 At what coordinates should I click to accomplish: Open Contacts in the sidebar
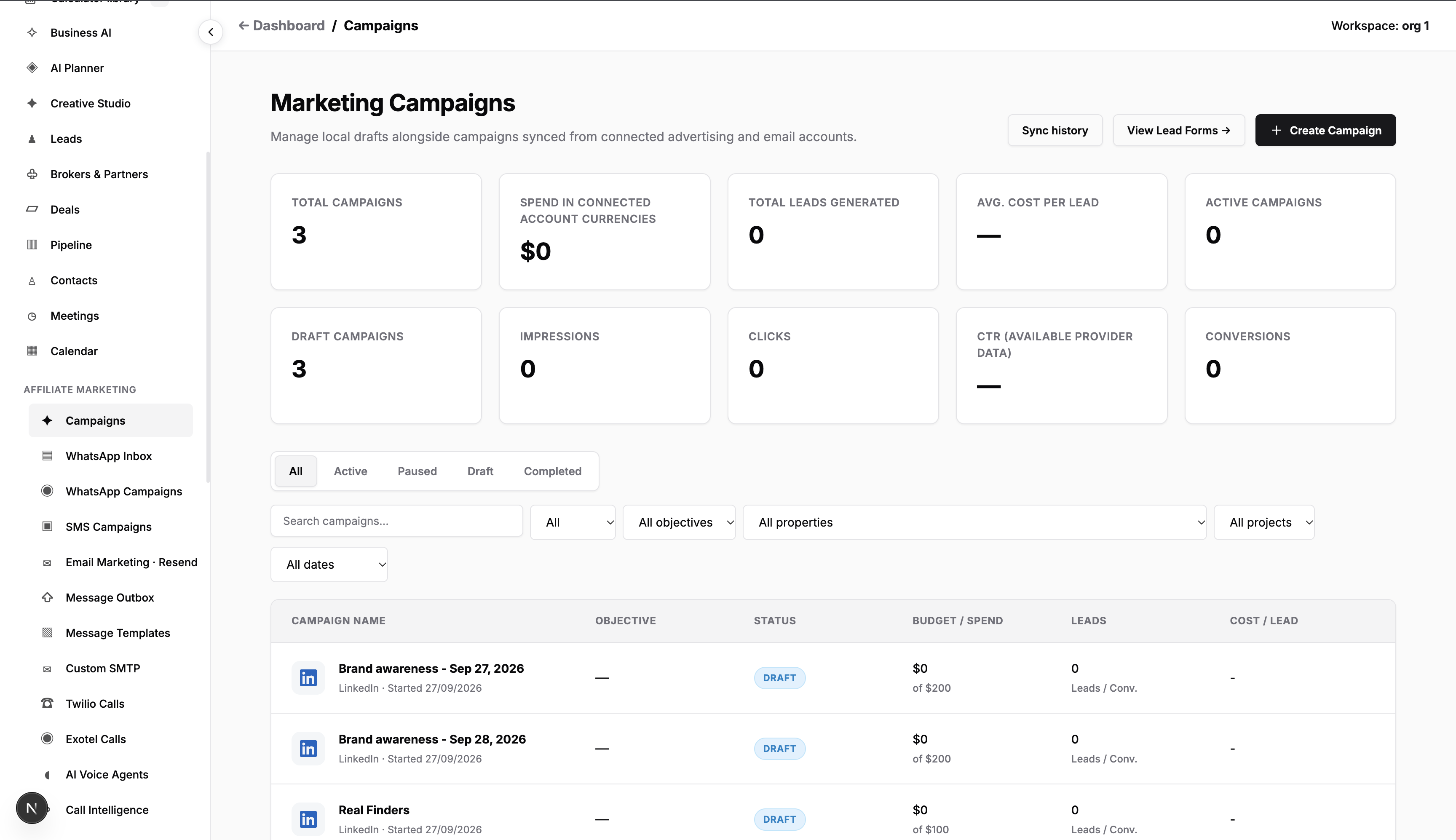click(104, 281)
